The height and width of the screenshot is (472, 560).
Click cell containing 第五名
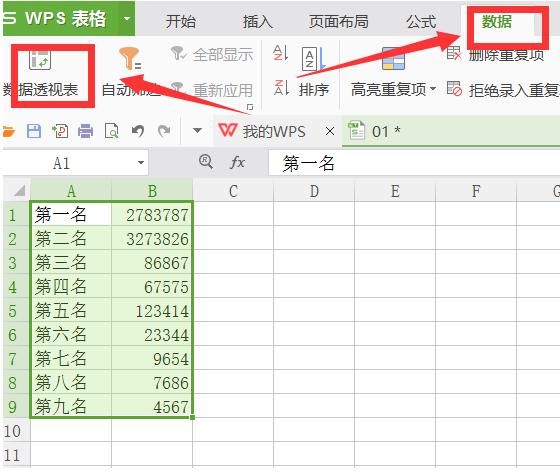tap(71, 310)
